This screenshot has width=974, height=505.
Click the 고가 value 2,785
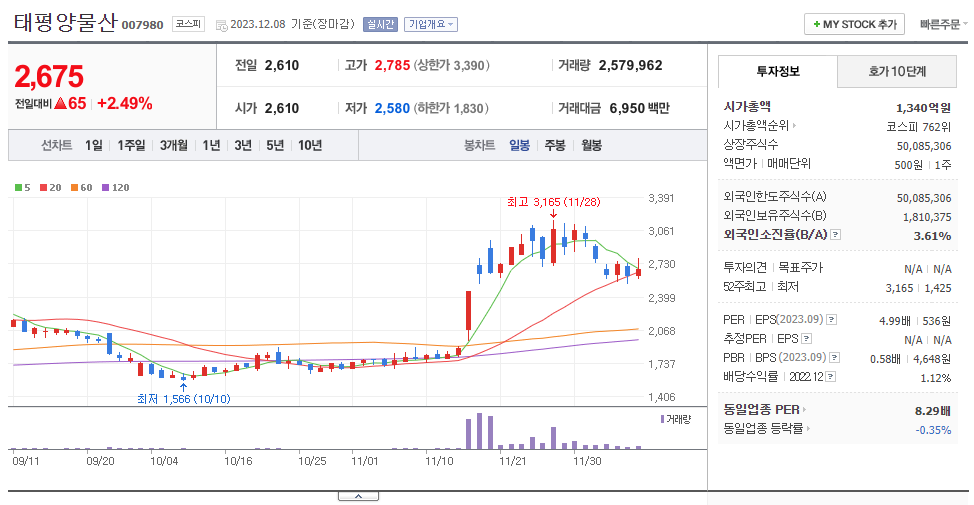392,65
